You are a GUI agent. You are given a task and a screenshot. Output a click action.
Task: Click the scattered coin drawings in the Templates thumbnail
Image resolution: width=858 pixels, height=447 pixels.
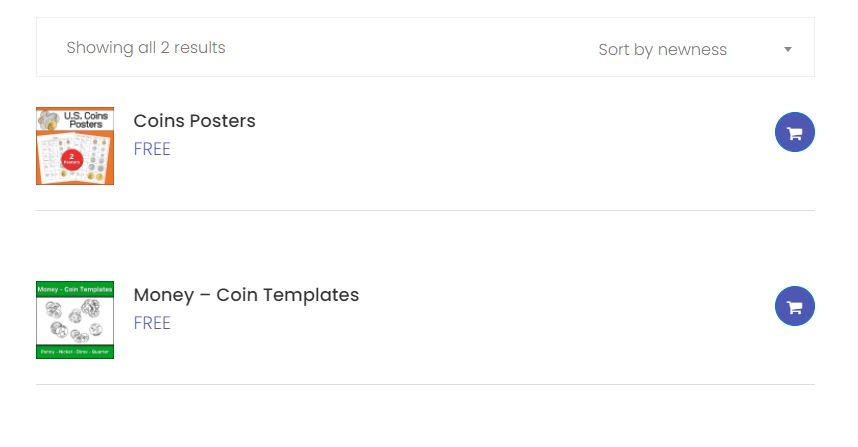pos(75,321)
